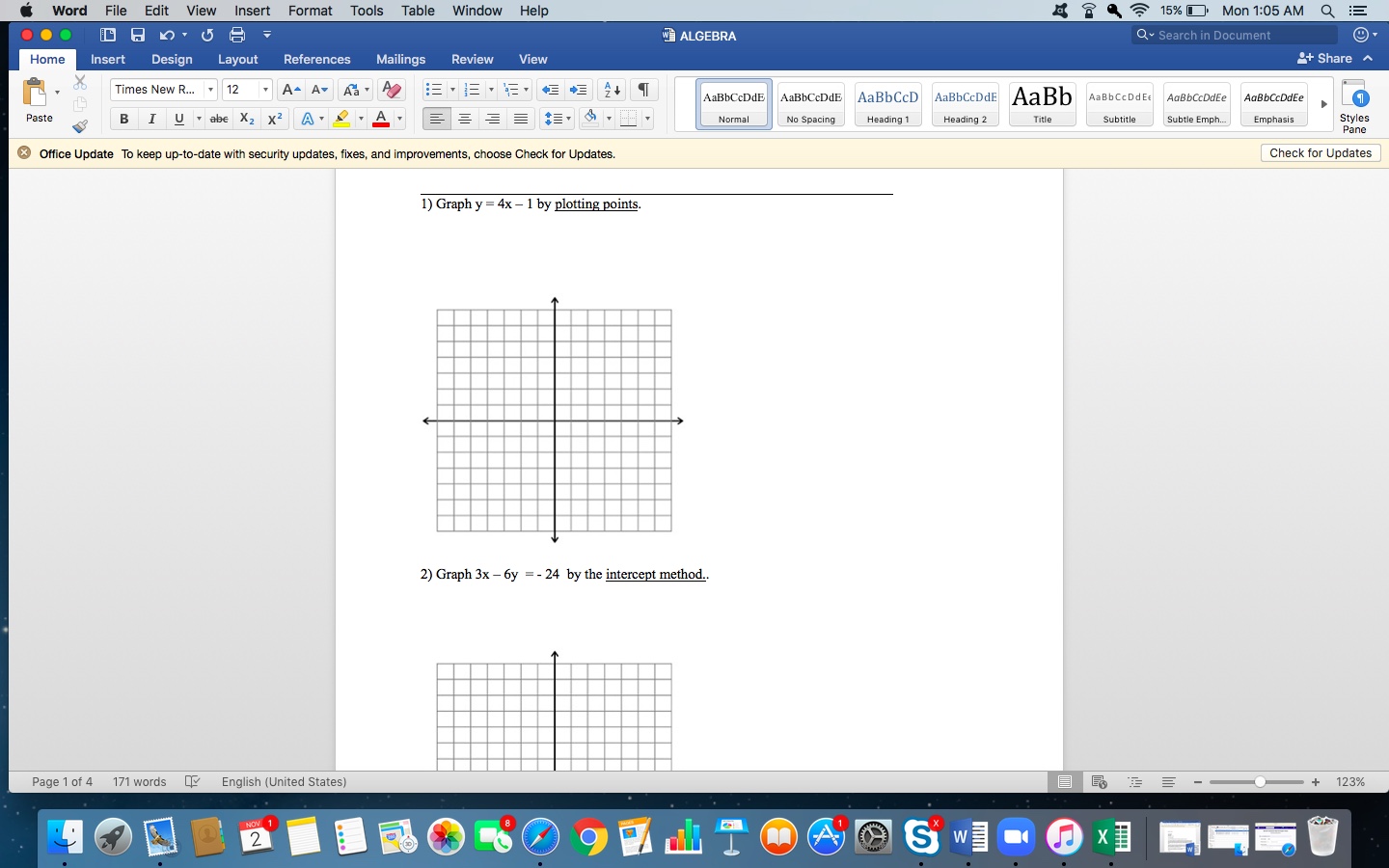The image size is (1389, 868).
Task: Click the Clear Formatting eraser icon
Action: pyautogui.click(x=391, y=90)
